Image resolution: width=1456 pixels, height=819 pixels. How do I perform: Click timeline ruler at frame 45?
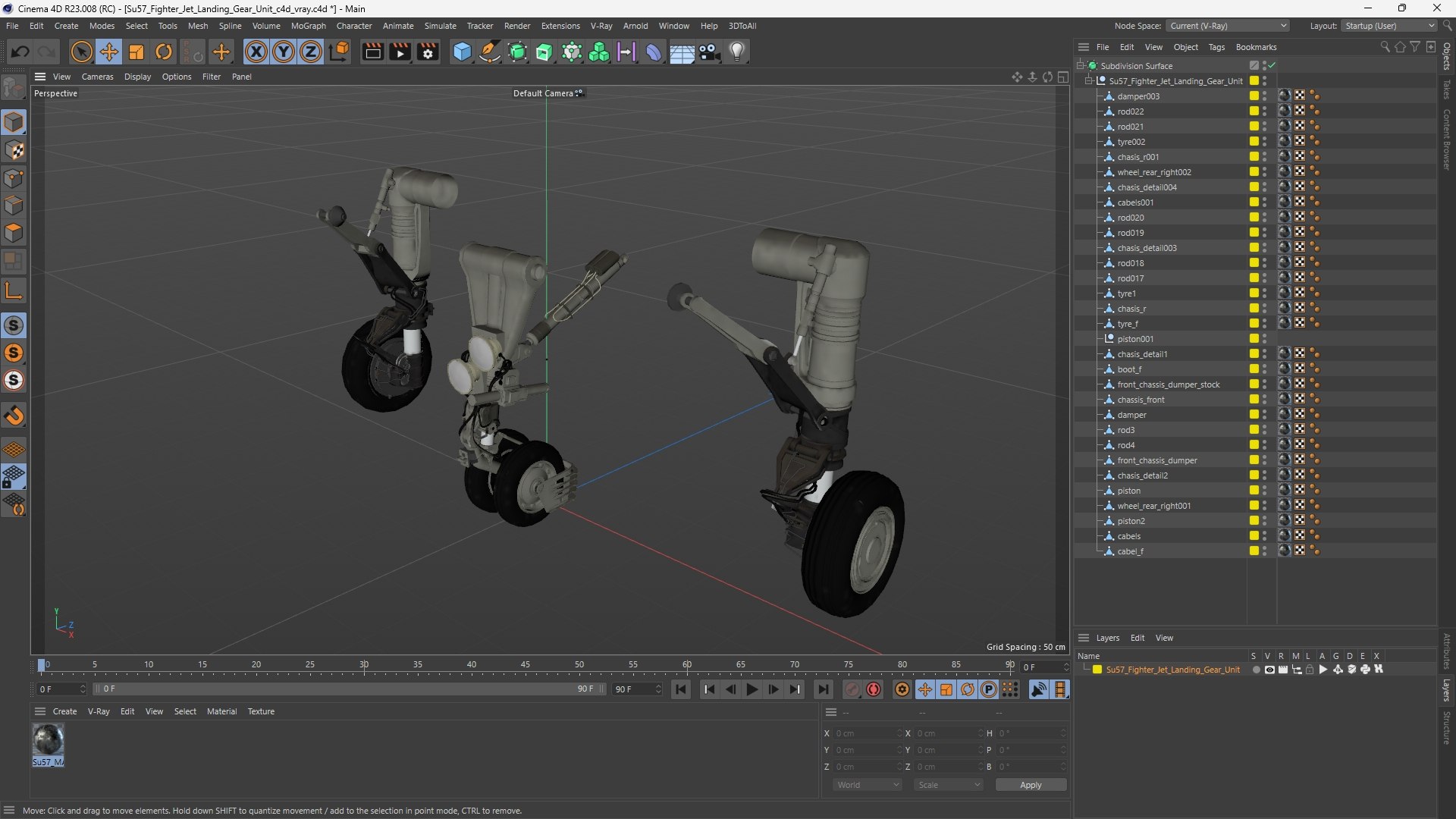525,664
